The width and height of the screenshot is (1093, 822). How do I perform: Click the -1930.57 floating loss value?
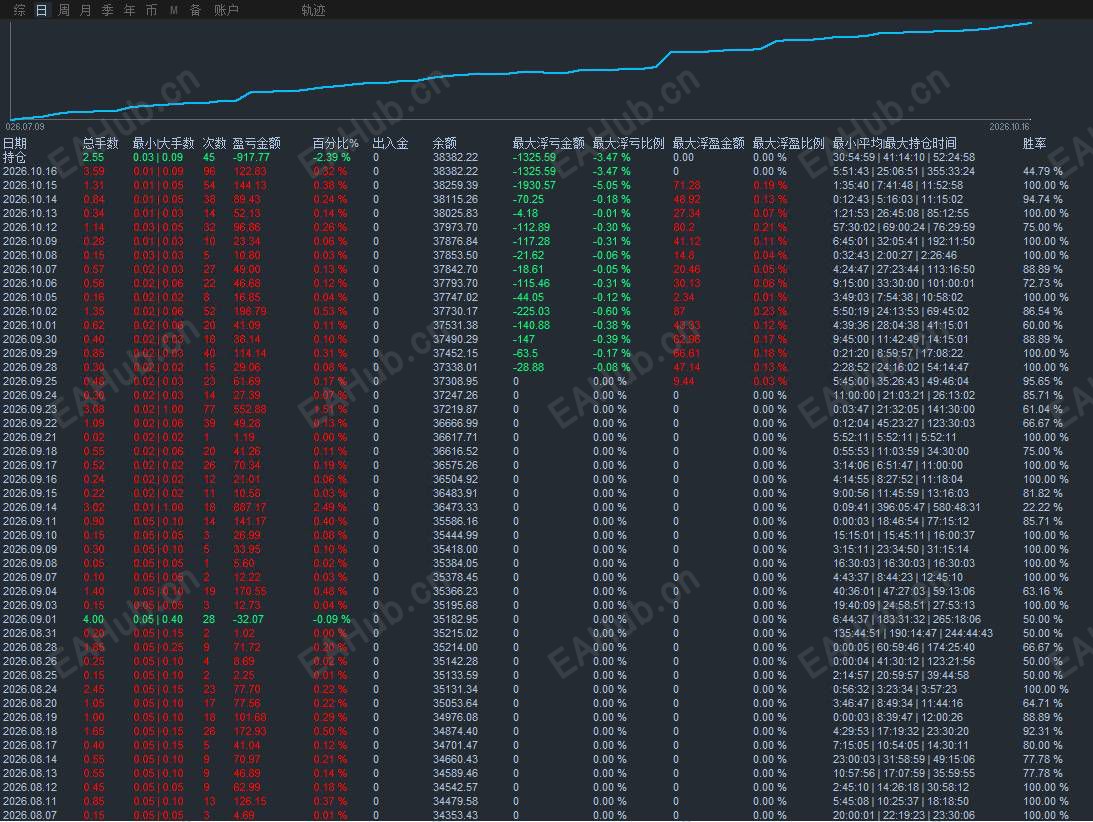(x=534, y=185)
